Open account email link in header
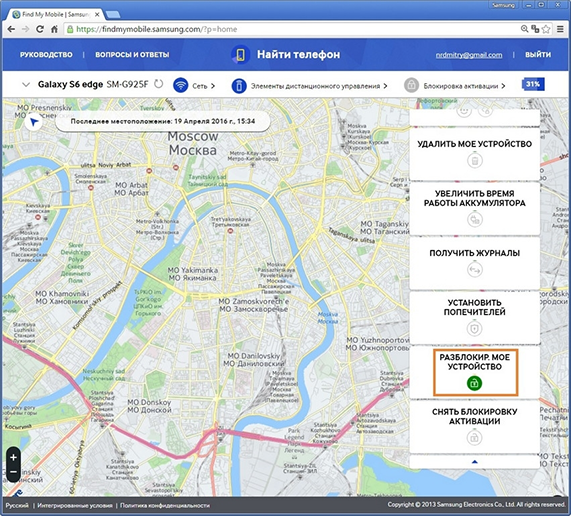This screenshot has width=571, height=516. coord(469,55)
